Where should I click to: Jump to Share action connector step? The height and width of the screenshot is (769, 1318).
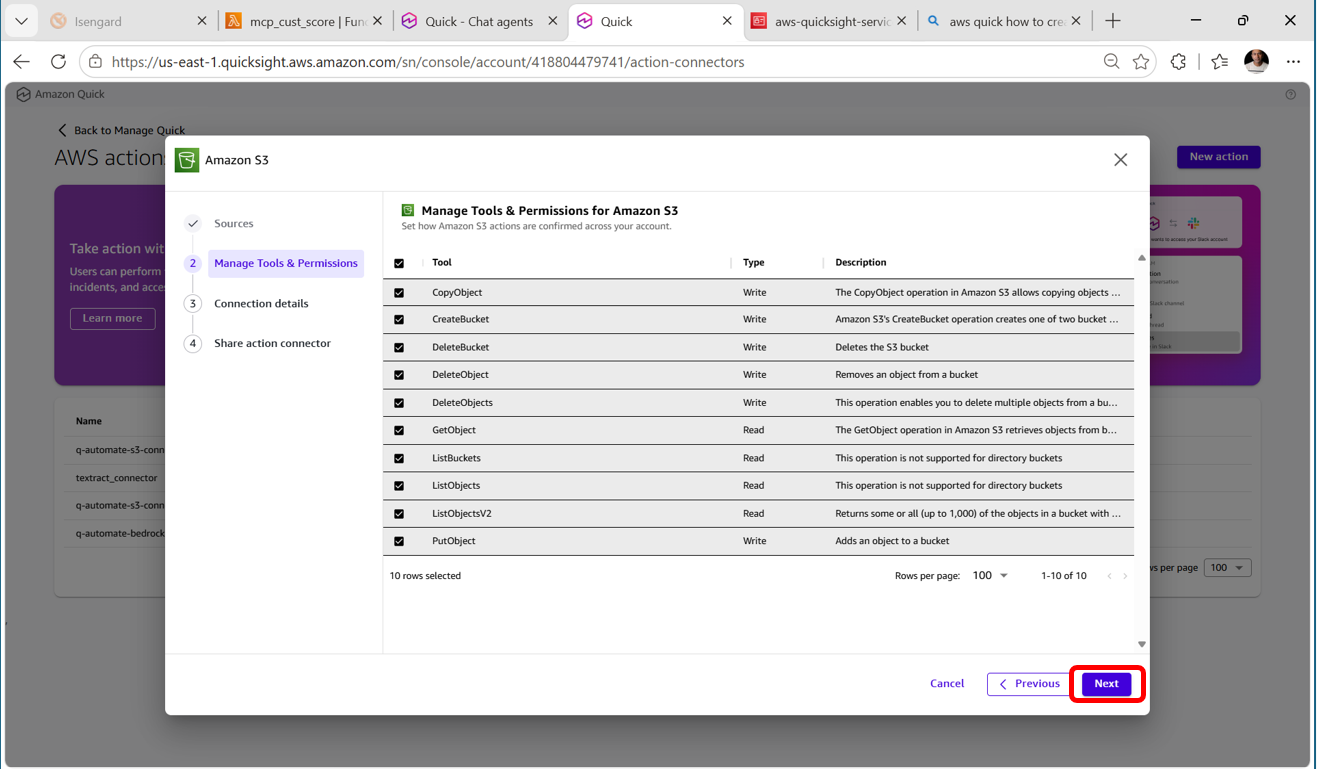point(272,343)
